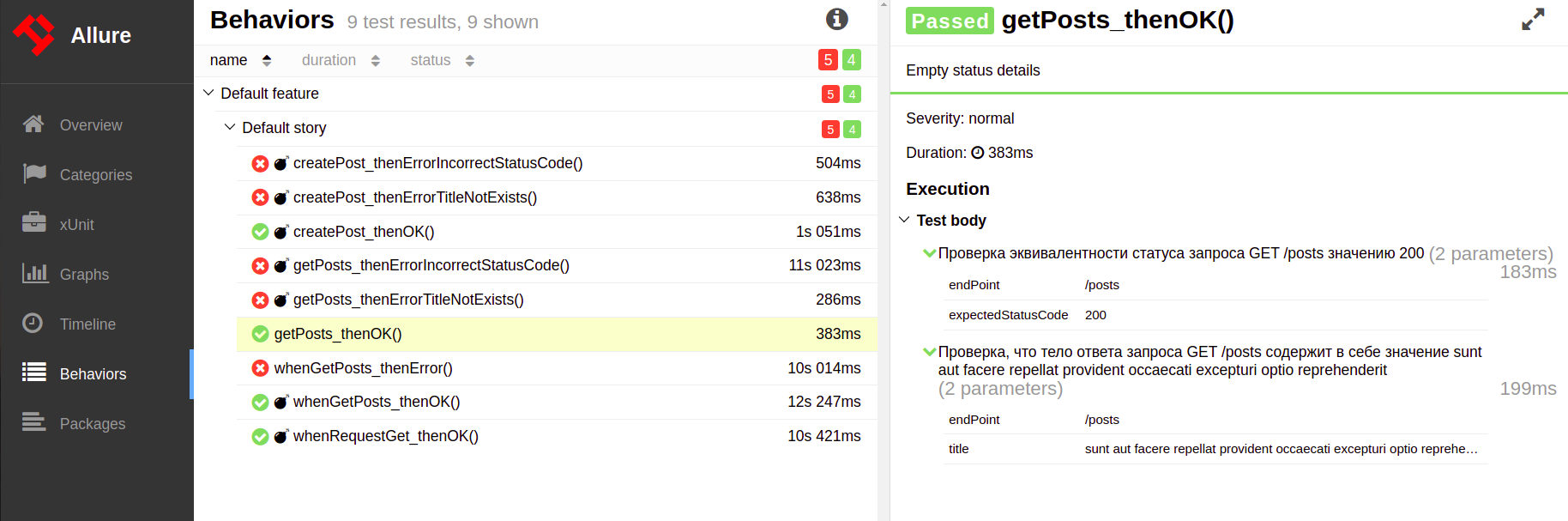Viewport: 1568px width, 521px height.
Task: Open createPost_thenErrorIncorrectStatusCode() test result
Action: tap(557, 163)
